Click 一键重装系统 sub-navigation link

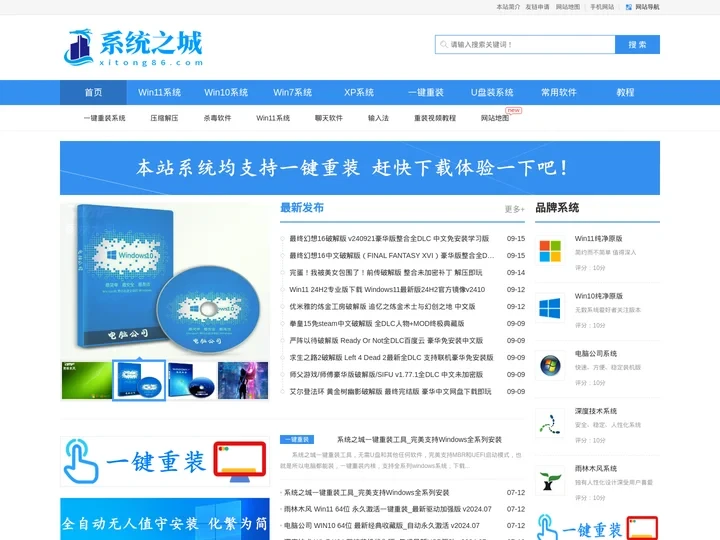click(105, 118)
